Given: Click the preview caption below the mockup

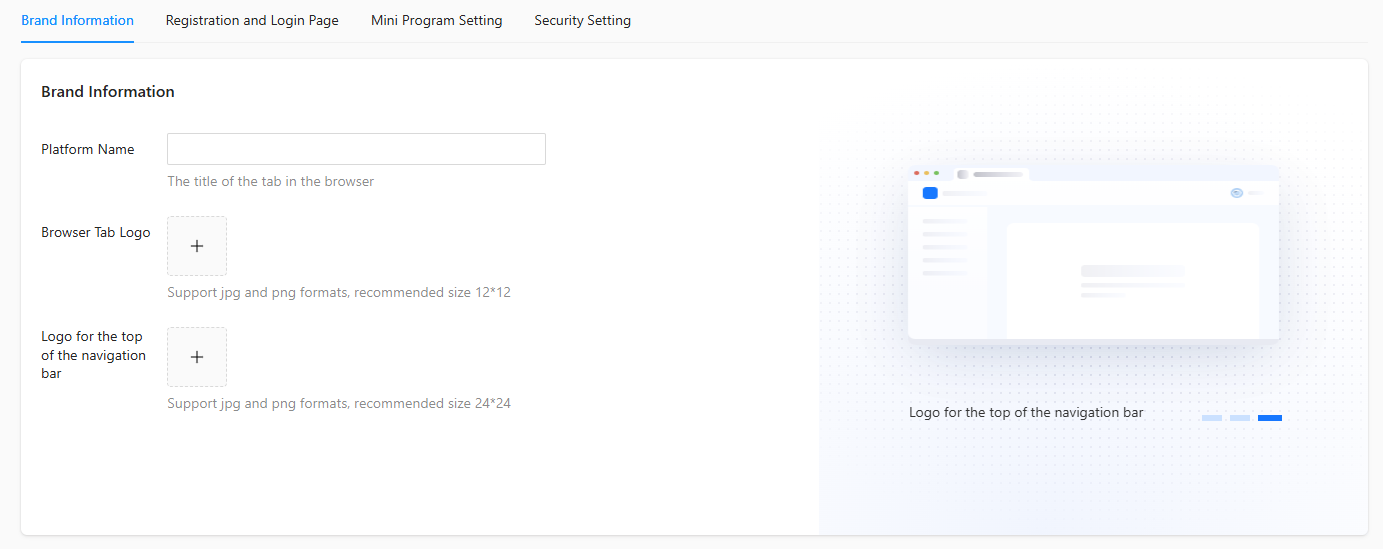Looking at the screenshot, I should (1026, 412).
